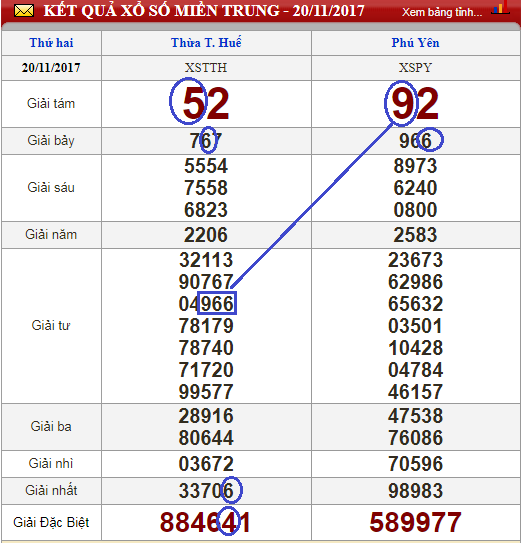
Task: Click the Giải nhất number 33706
Action: click(206, 491)
